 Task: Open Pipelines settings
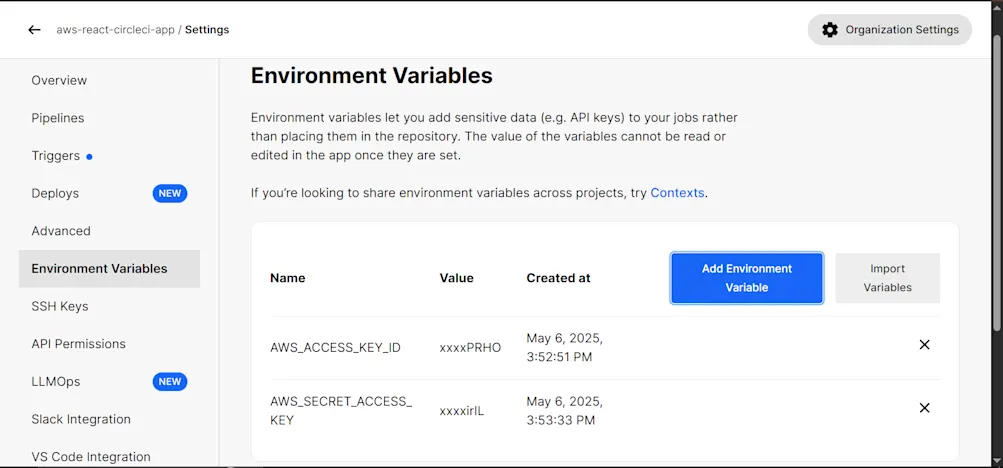[x=58, y=118]
